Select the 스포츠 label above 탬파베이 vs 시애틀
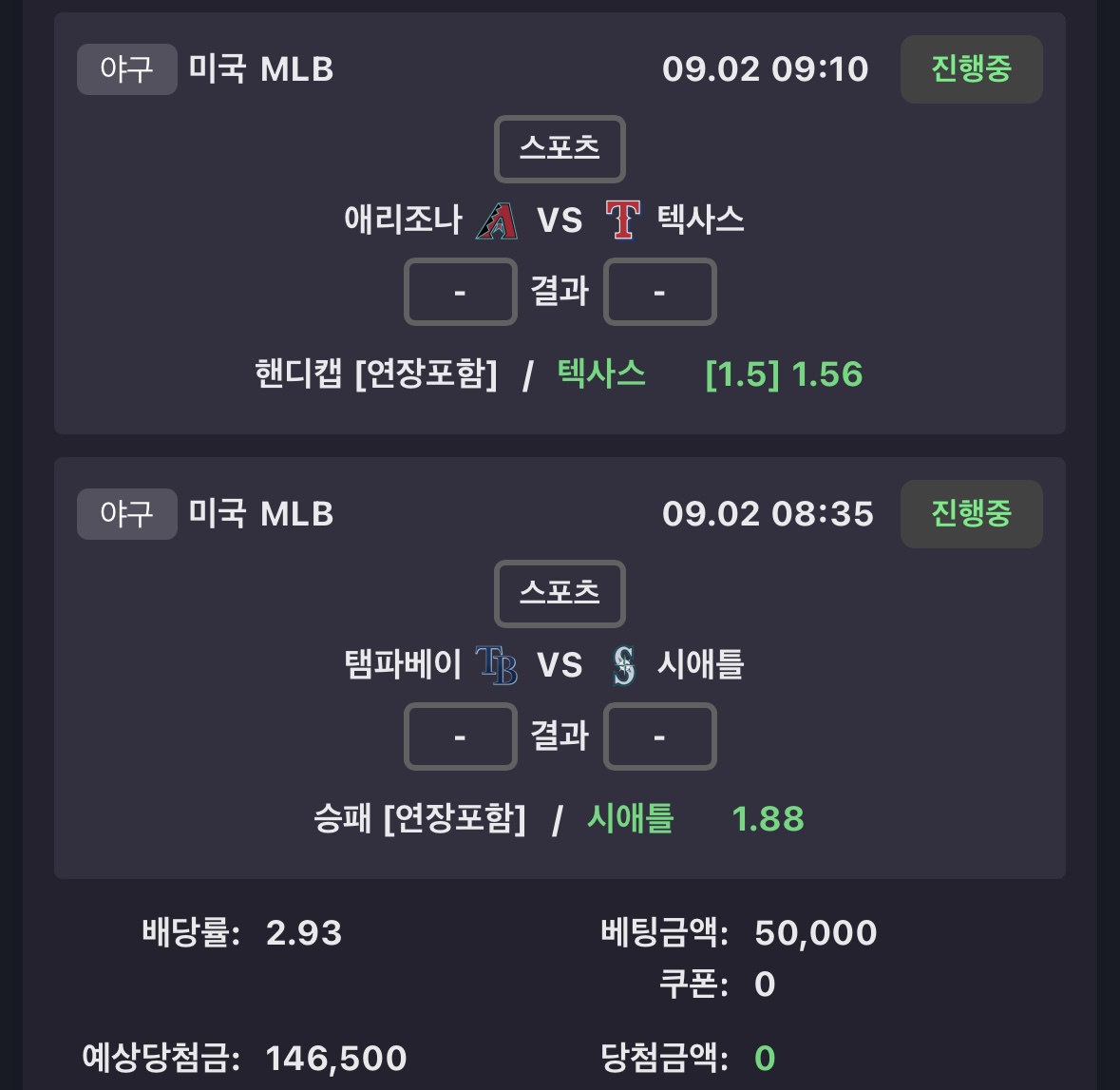The image size is (1120, 1090). pyautogui.click(x=560, y=593)
